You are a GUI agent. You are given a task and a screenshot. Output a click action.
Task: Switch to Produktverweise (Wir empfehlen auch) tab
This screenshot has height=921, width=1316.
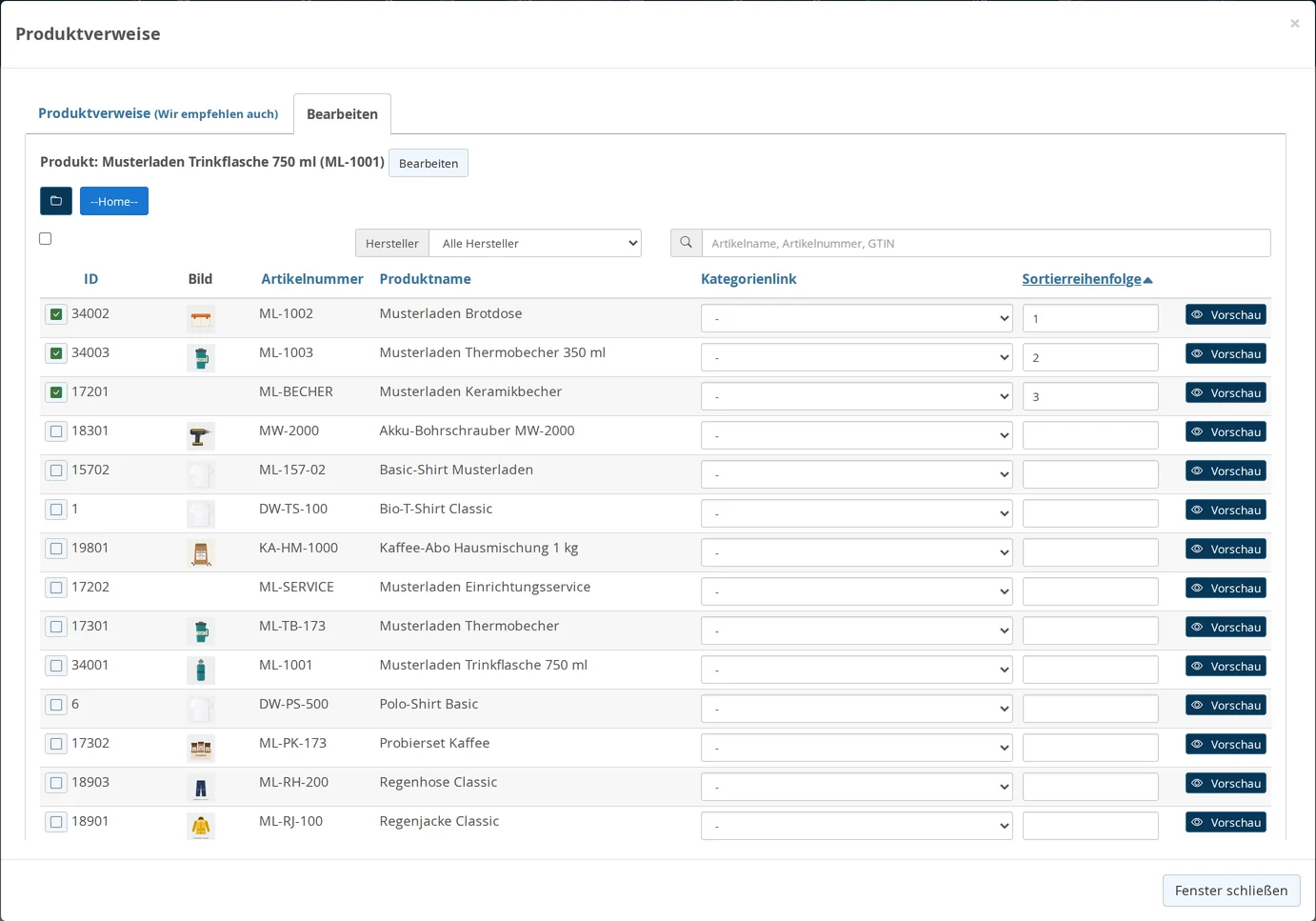click(158, 113)
